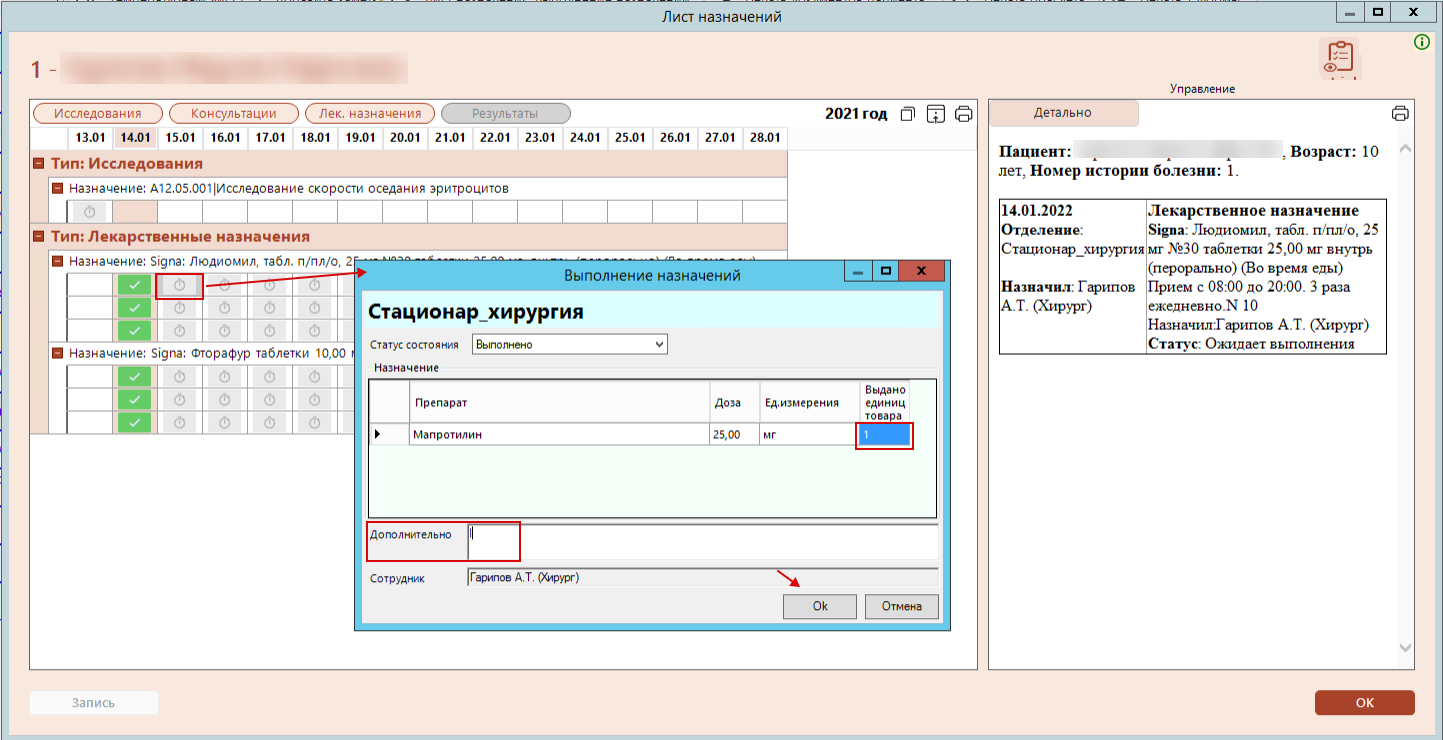Click the copy icon next to 2021 год
The height and width of the screenshot is (740, 1443).
908,114
